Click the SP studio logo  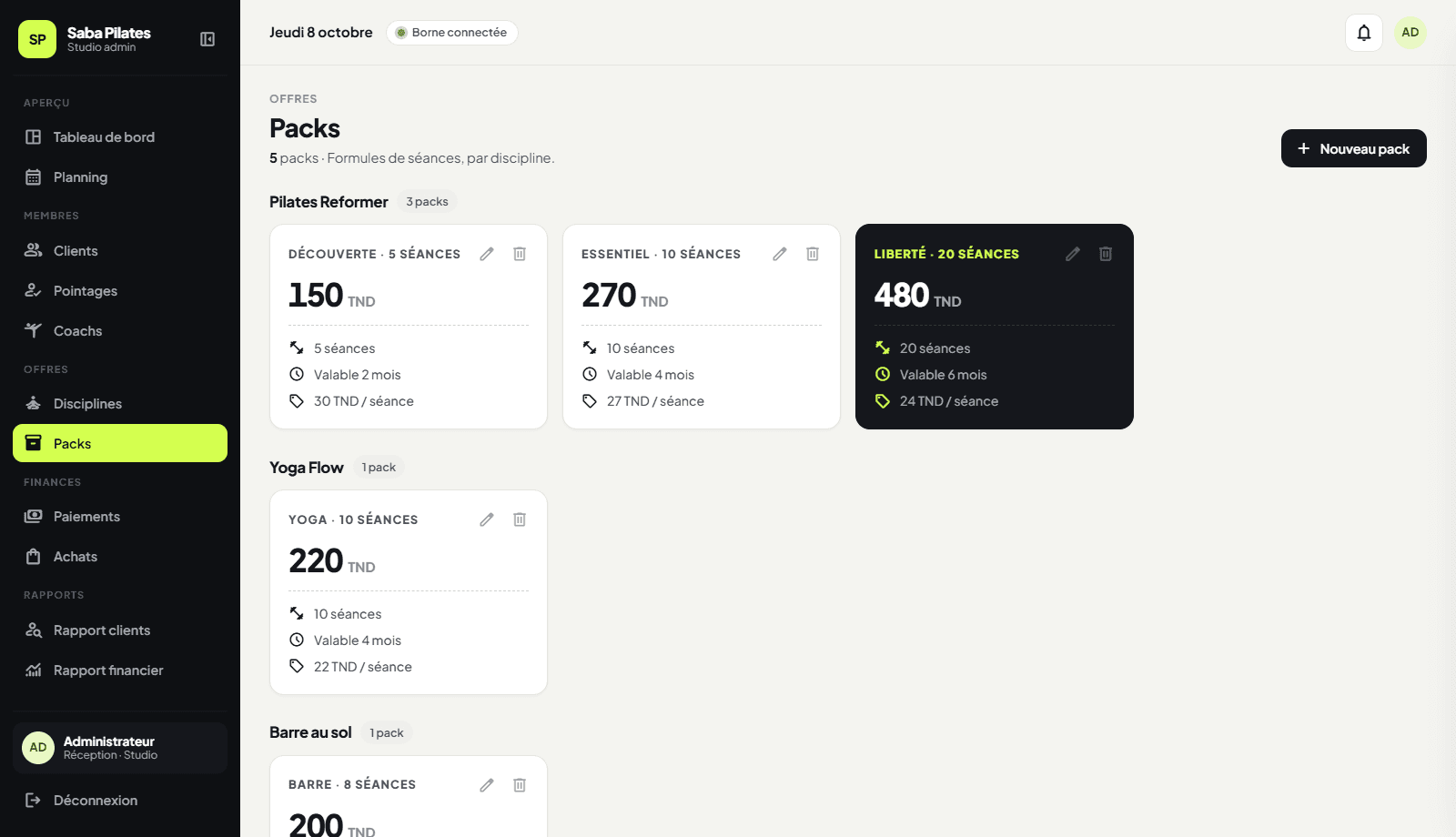[37, 39]
